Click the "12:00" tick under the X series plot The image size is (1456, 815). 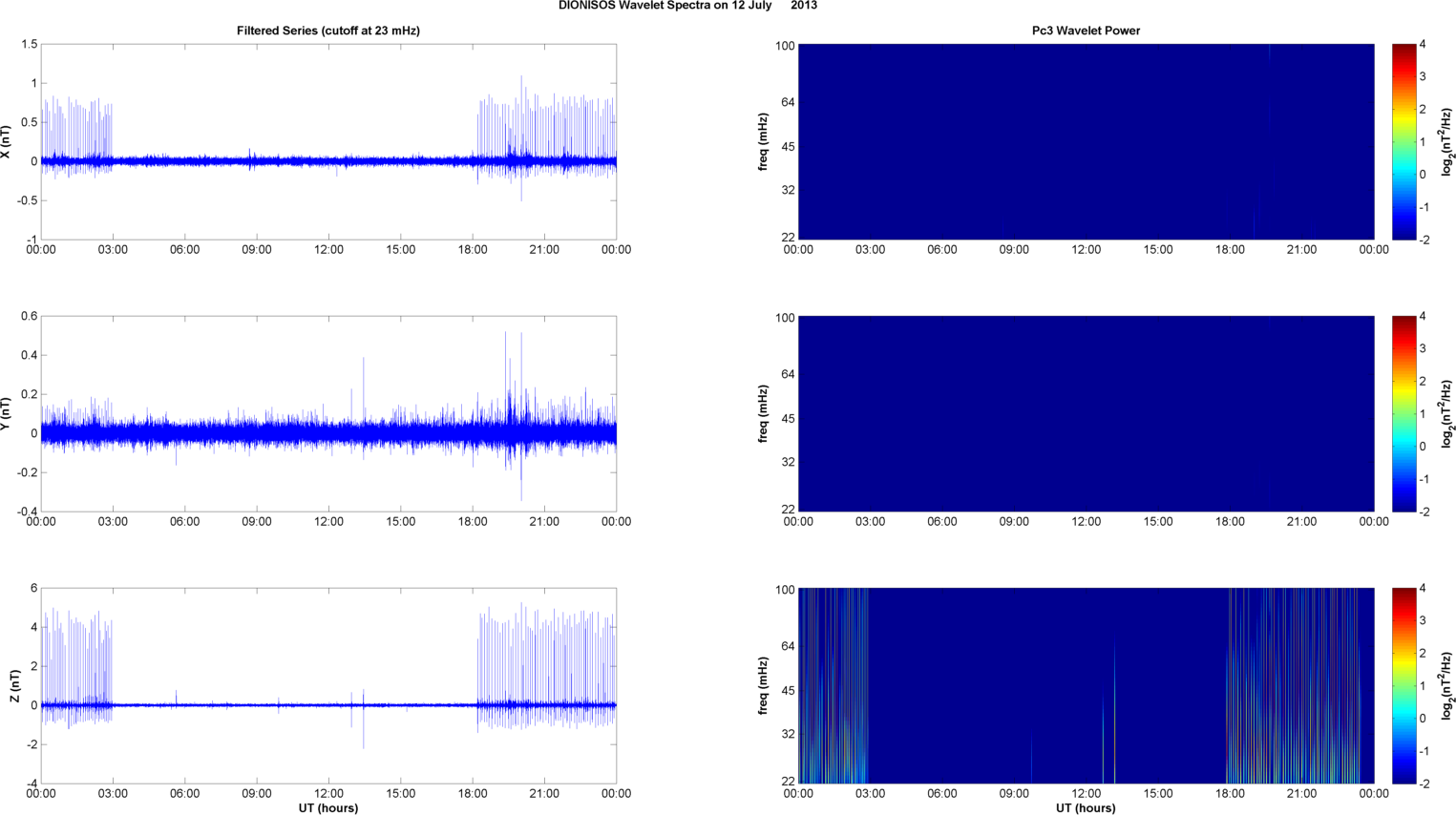[x=328, y=250]
